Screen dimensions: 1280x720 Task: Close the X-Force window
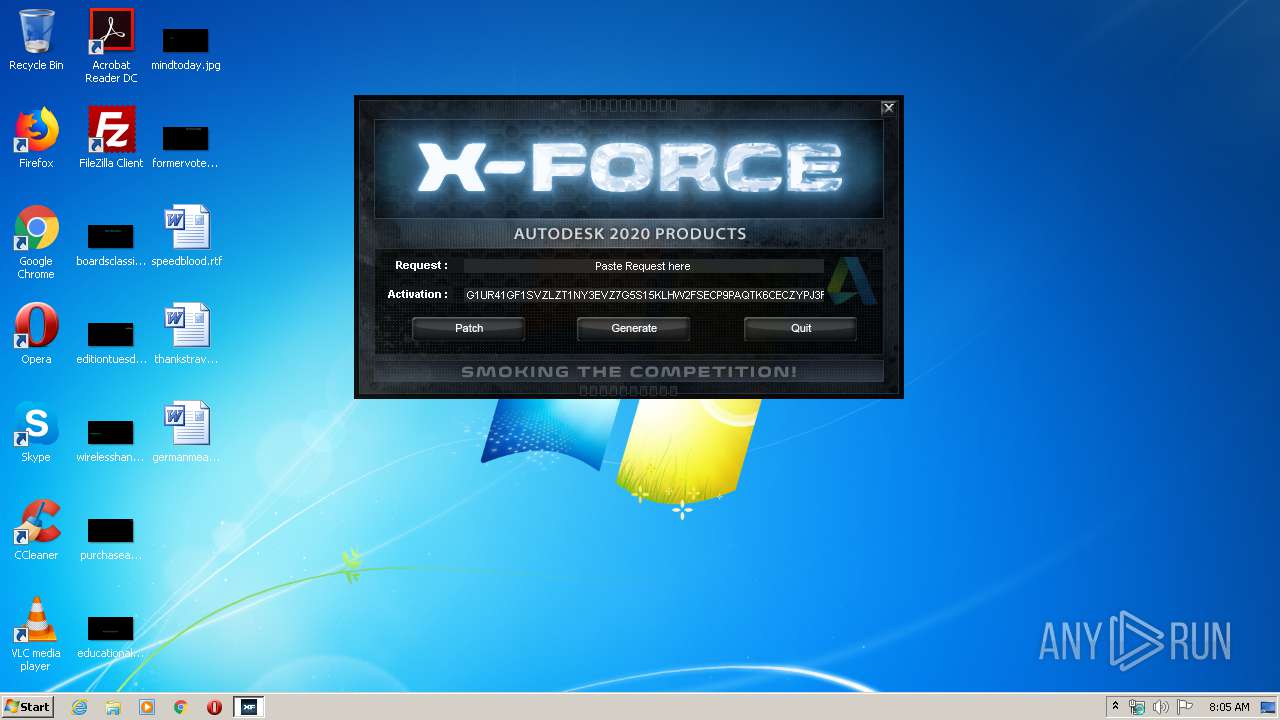[x=888, y=108]
